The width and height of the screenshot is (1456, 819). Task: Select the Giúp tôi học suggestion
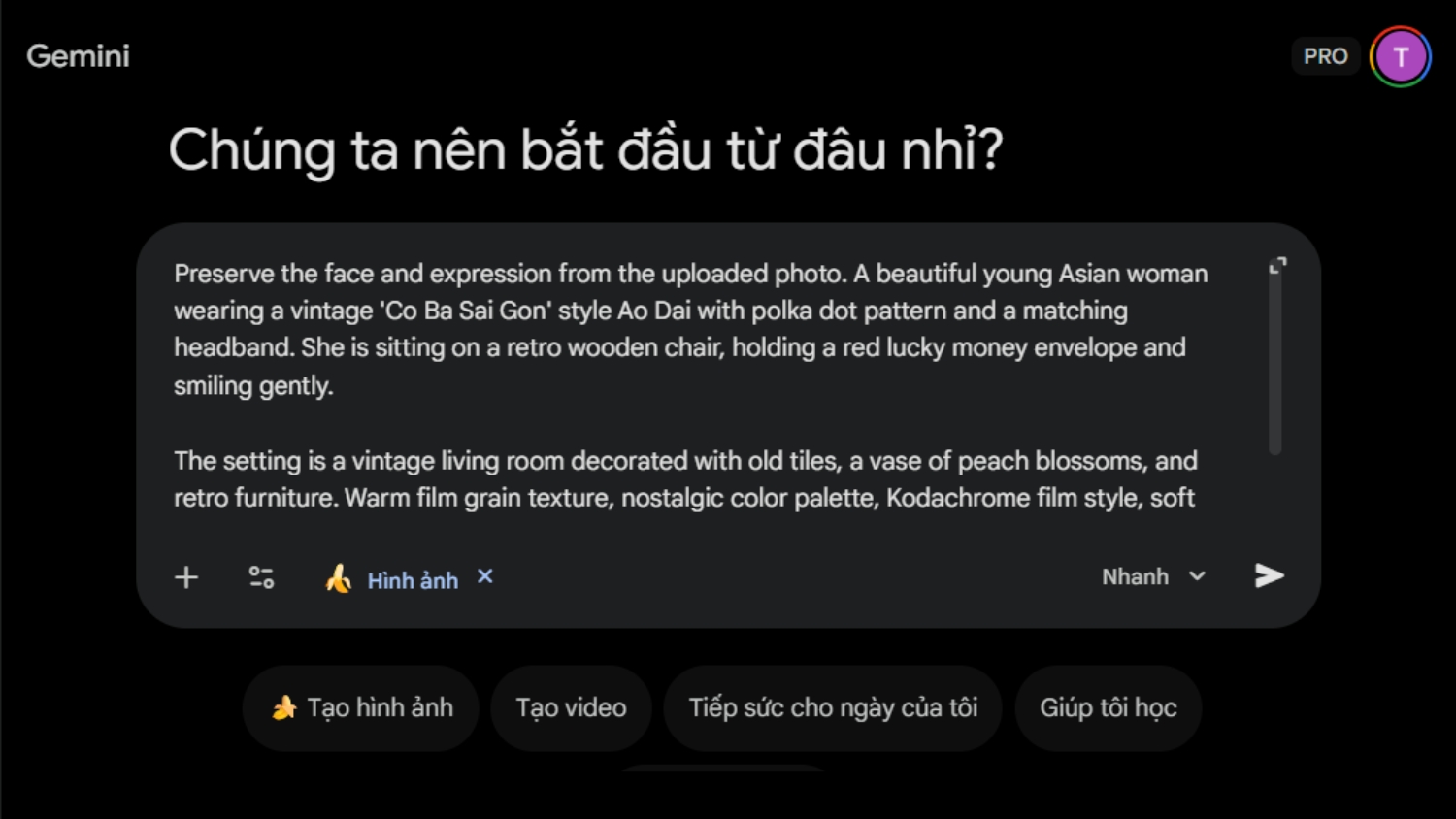pyautogui.click(x=1108, y=707)
